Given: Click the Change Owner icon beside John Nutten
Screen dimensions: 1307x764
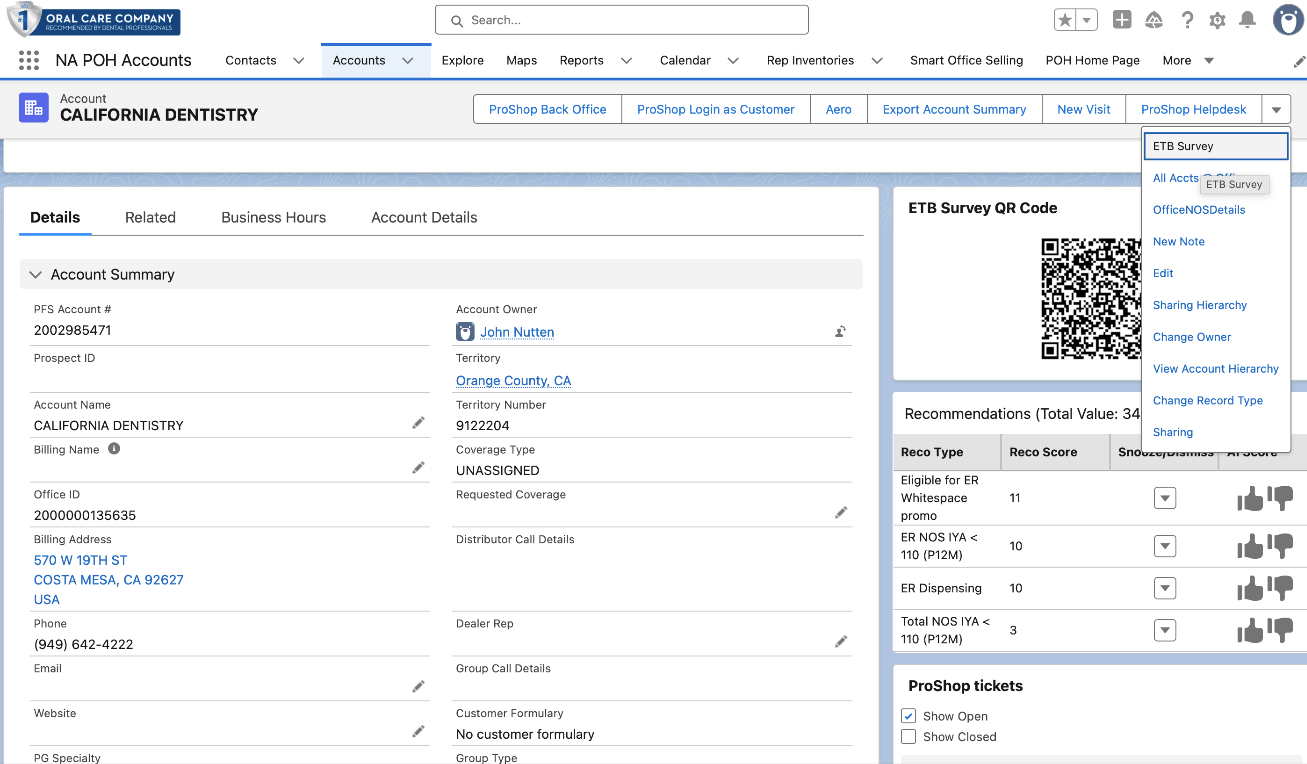Looking at the screenshot, I should 841,332.
